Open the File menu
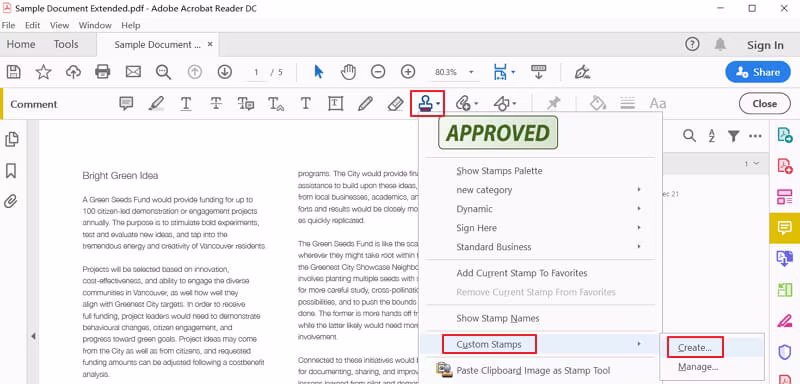This screenshot has height=384, width=800. point(8,25)
